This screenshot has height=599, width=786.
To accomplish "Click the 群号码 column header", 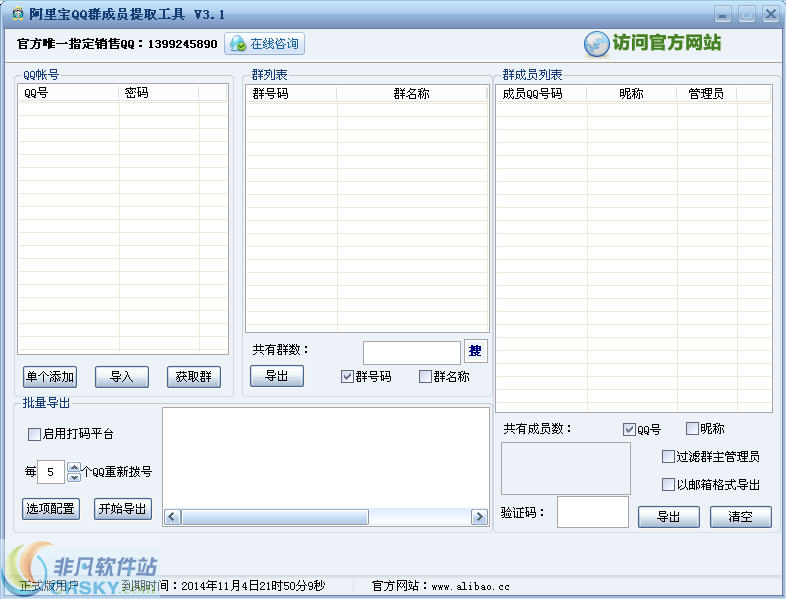I will [292, 94].
